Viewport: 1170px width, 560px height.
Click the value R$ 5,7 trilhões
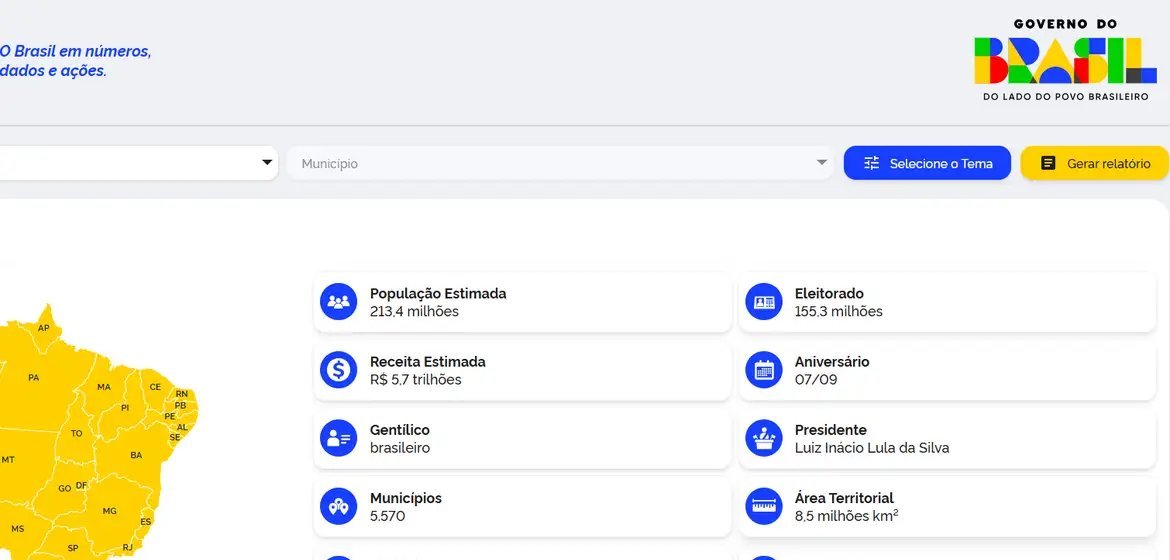416,379
